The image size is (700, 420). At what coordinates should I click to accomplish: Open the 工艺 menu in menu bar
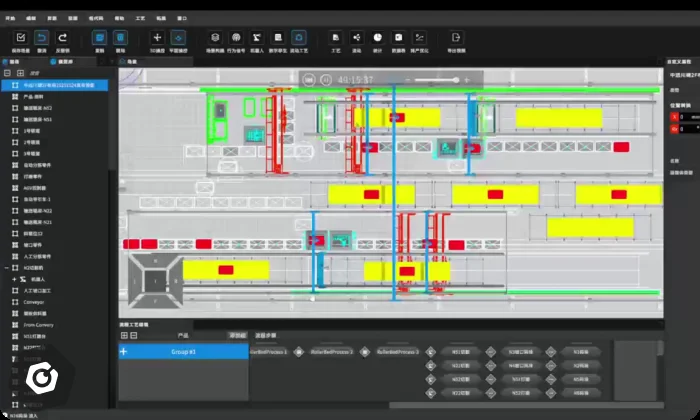[140, 18]
